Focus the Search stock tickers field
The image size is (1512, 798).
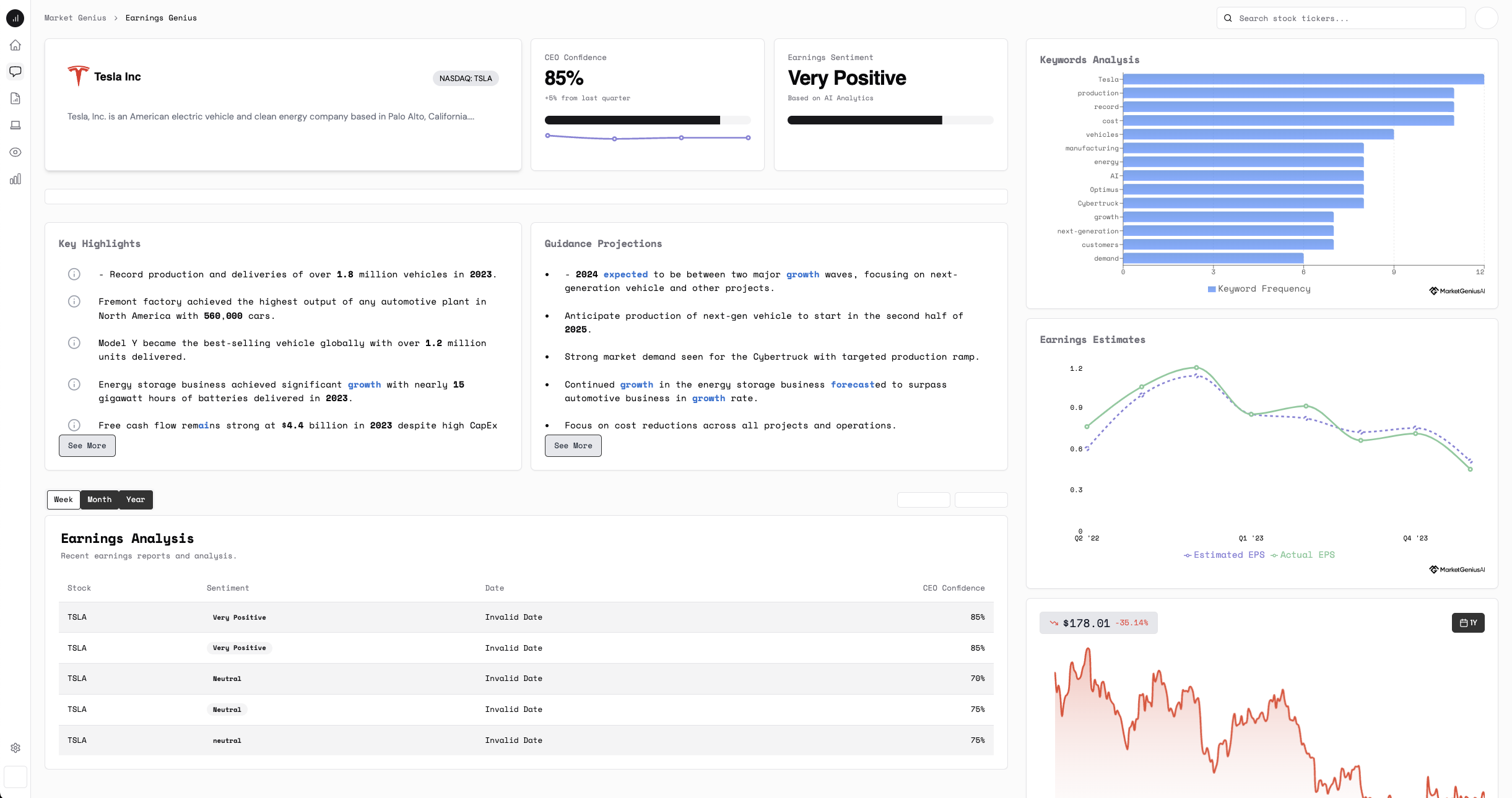pos(1341,18)
